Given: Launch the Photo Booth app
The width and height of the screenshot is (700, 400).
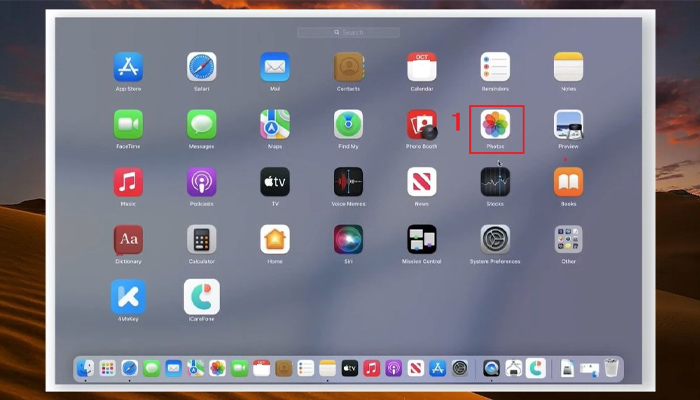Looking at the screenshot, I should (x=422, y=125).
